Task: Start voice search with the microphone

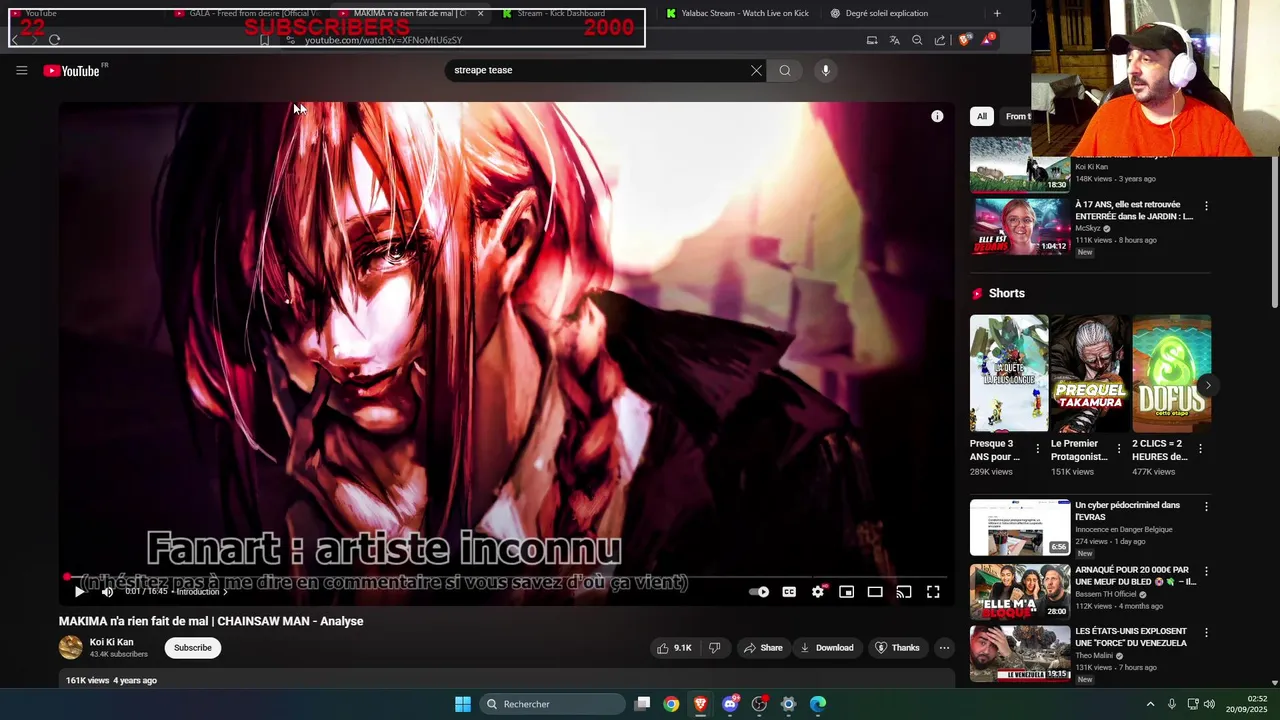Action: click(825, 70)
